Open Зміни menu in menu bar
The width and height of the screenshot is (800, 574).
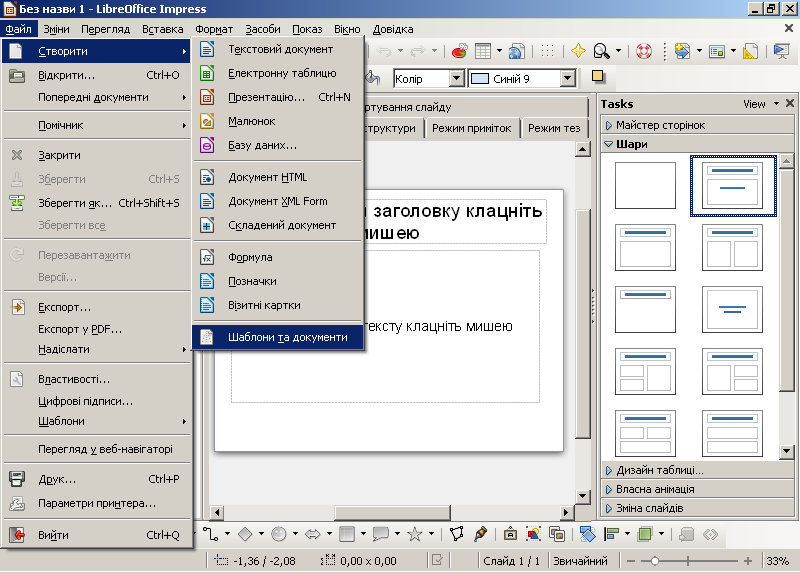pyautogui.click(x=56, y=29)
